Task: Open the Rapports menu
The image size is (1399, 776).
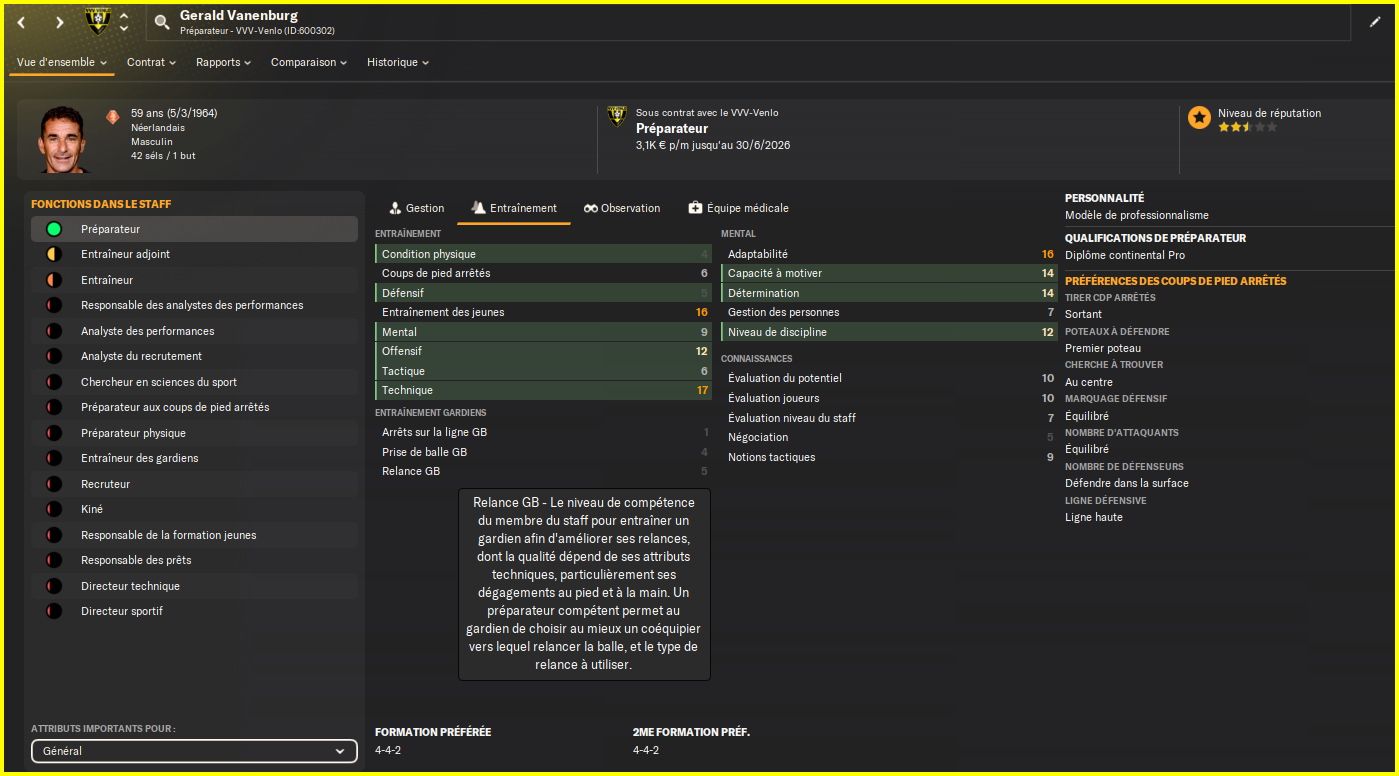Action: pyautogui.click(x=223, y=62)
